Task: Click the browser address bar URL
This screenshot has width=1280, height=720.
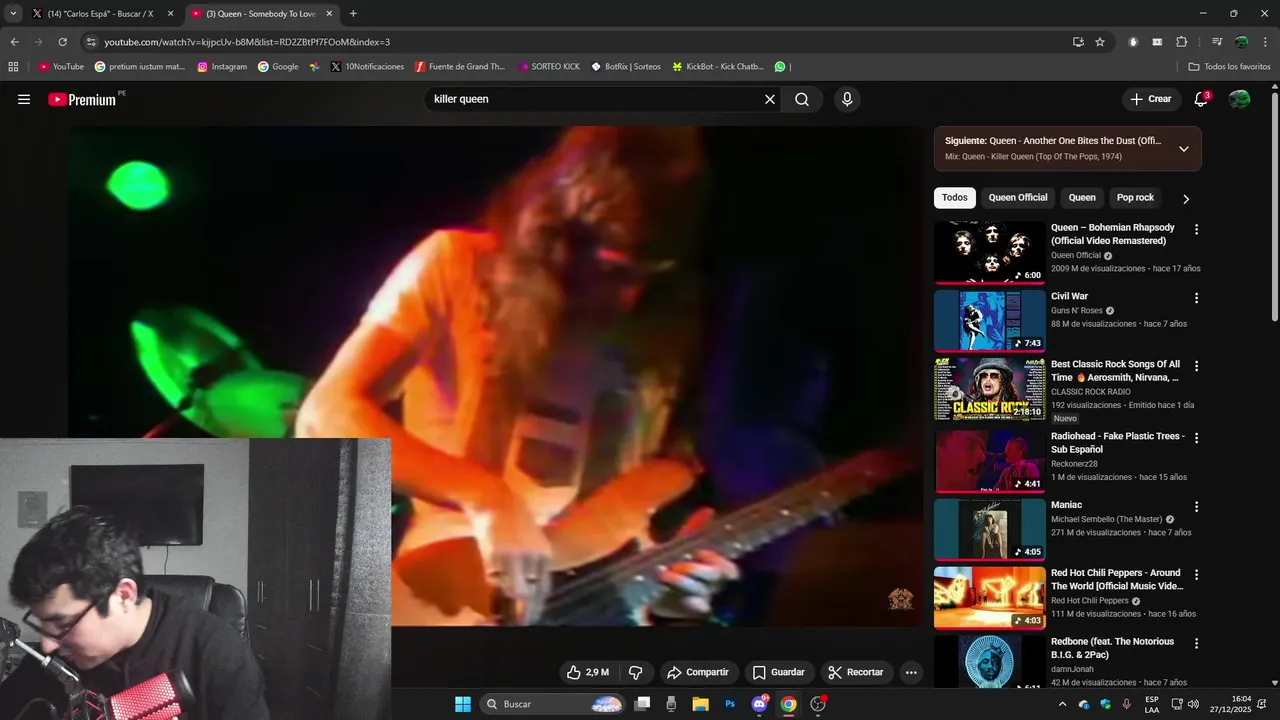Action: [247, 42]
